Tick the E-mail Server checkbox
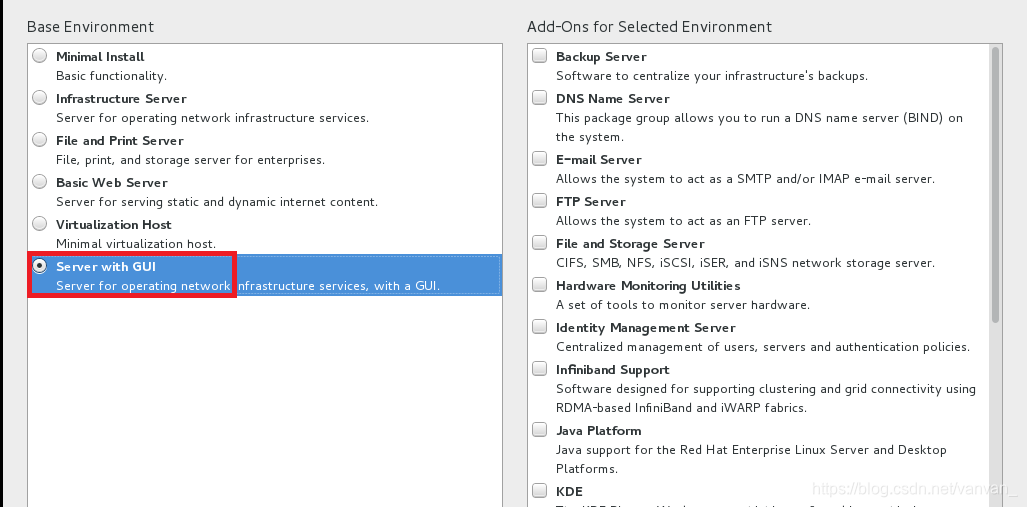This screenshot has height=507, width=1027. (x=539, y=160)
